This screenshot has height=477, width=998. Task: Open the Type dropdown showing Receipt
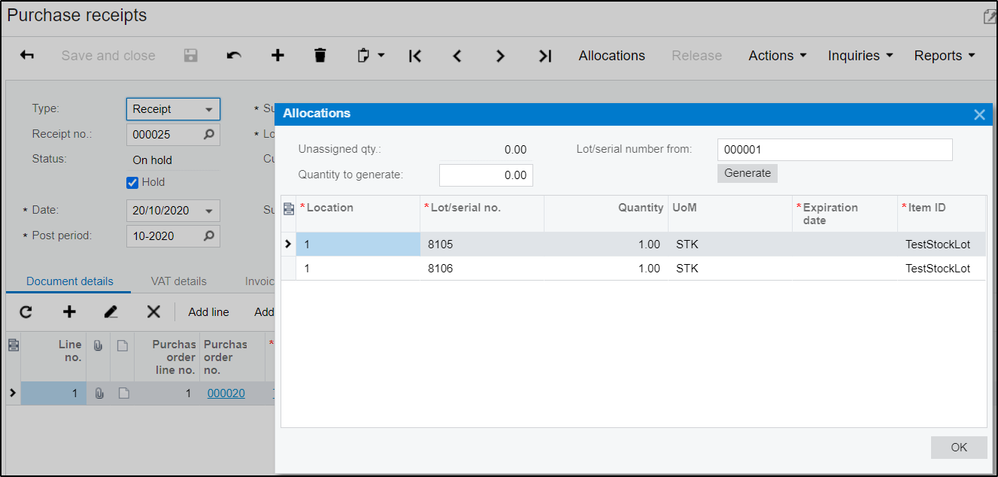173,109
